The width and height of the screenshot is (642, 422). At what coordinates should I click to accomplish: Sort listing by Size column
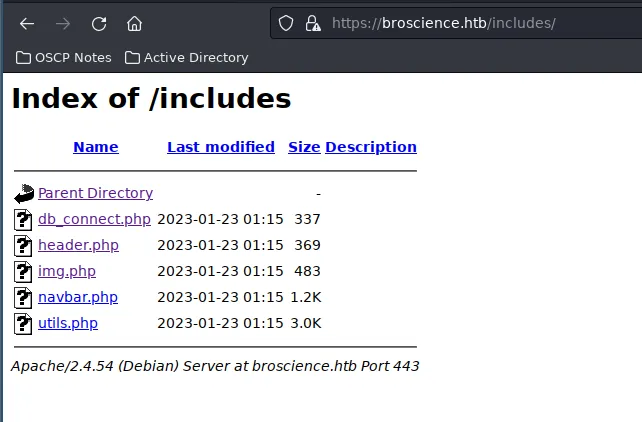pyautogui.click(x=304, y=147)
